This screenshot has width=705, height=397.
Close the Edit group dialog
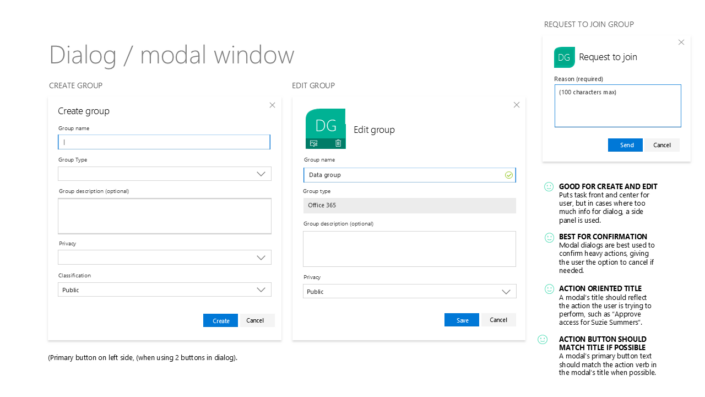[x=517, y=105]
